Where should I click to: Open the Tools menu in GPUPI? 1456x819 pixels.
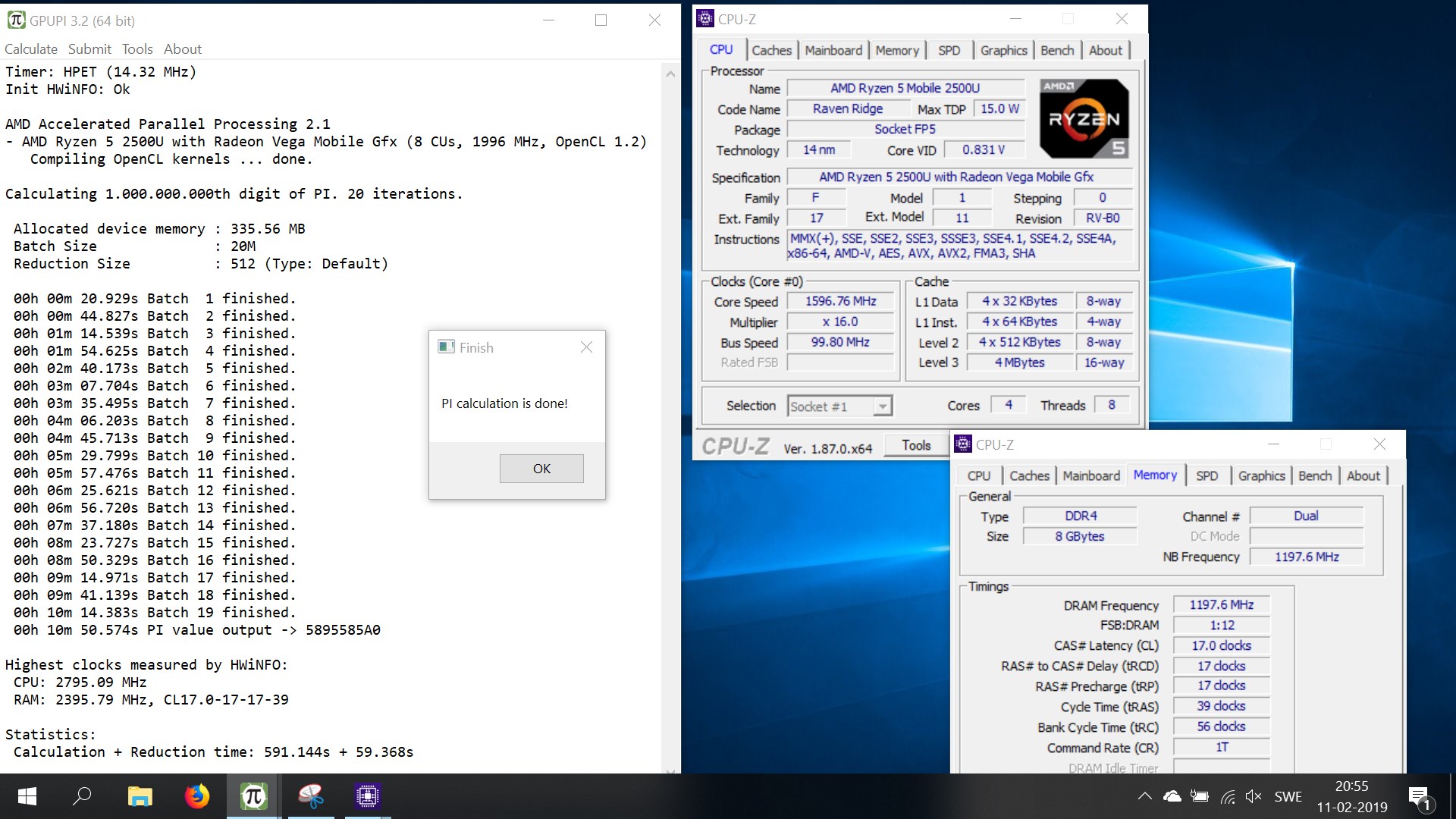[x=137, y=49]
